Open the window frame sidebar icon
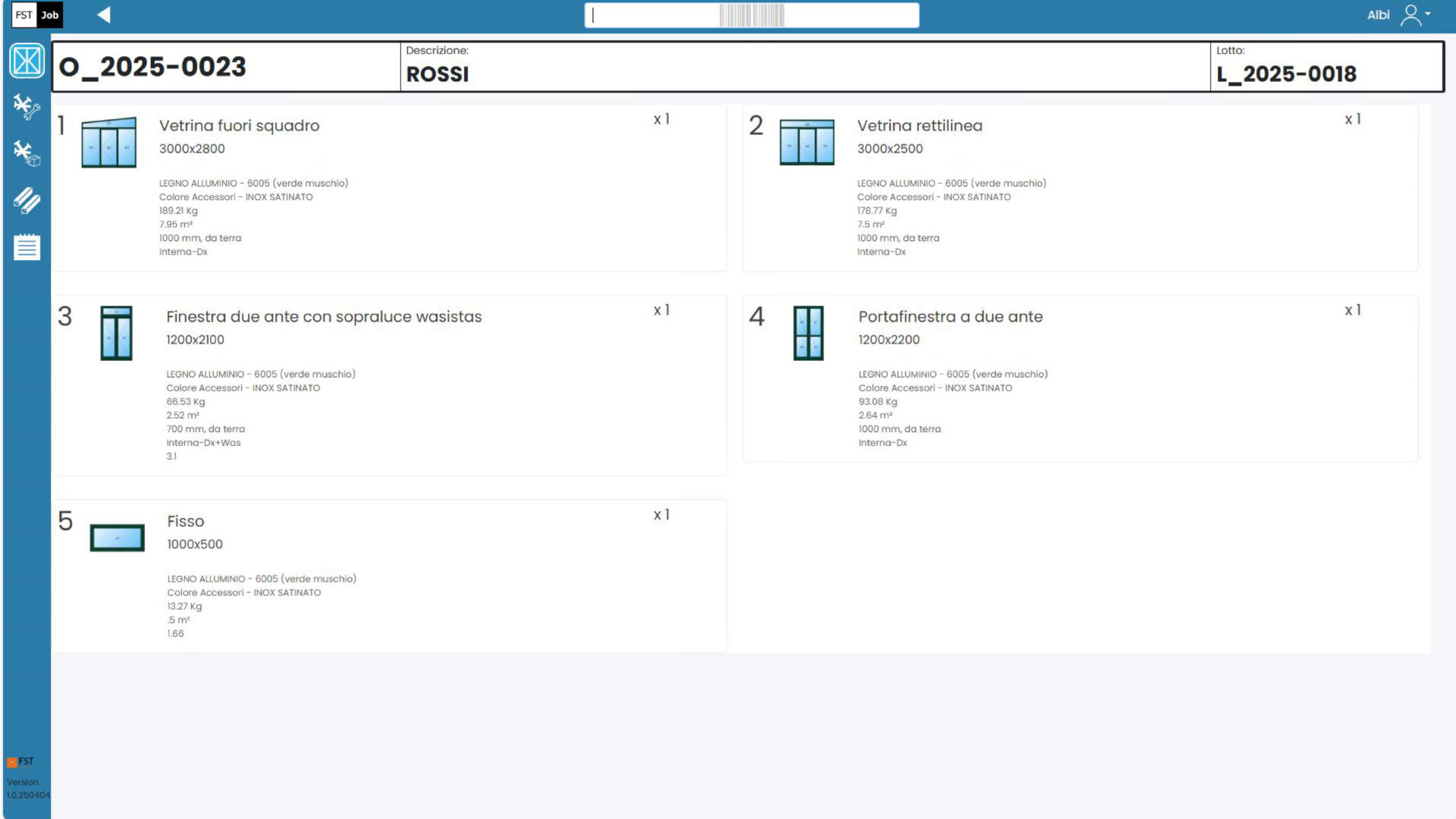This screenshot has height=819, width=1456. coord(27,61)
